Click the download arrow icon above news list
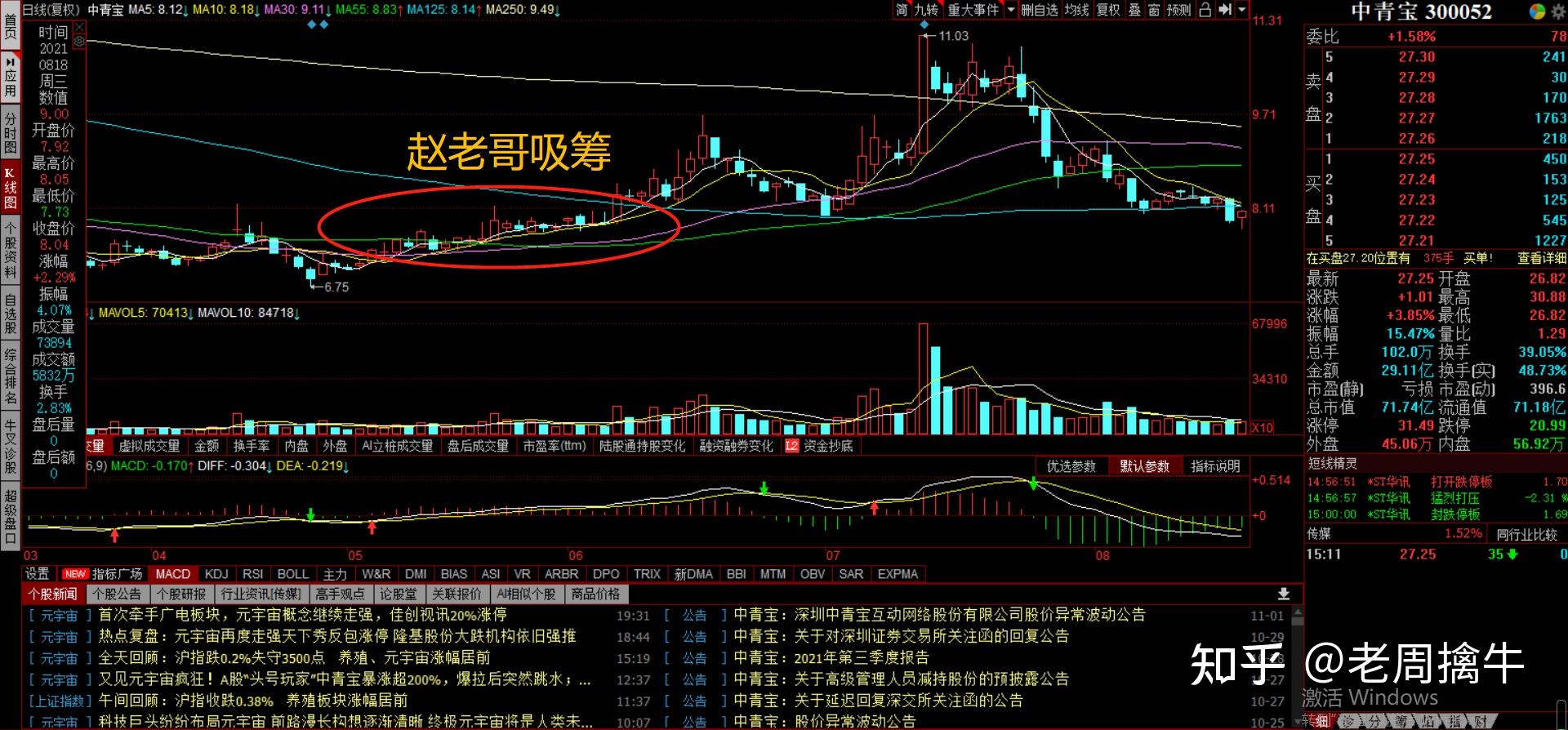The image size is (1568, 730). (1284, 594)
